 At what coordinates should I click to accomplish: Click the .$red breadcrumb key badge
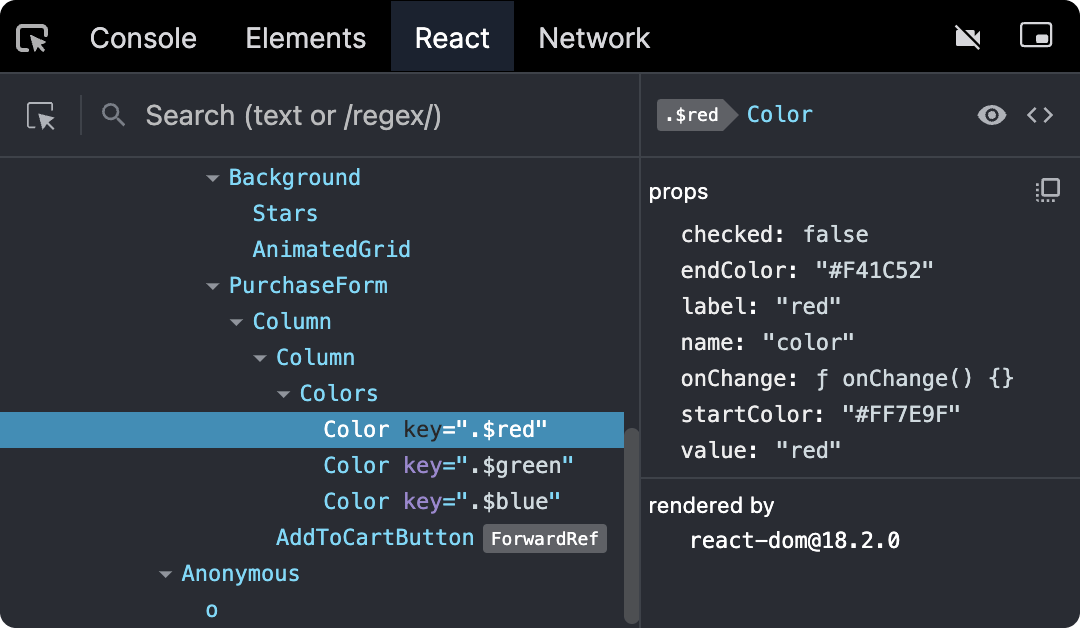coord(691,115)
